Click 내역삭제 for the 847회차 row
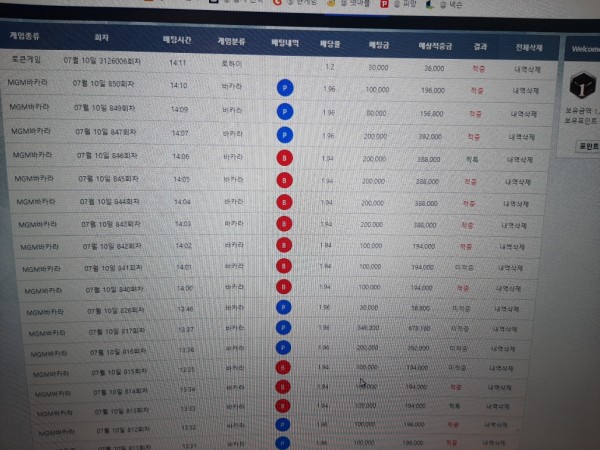This screenshot has height=450, width=600. (522, 137)
